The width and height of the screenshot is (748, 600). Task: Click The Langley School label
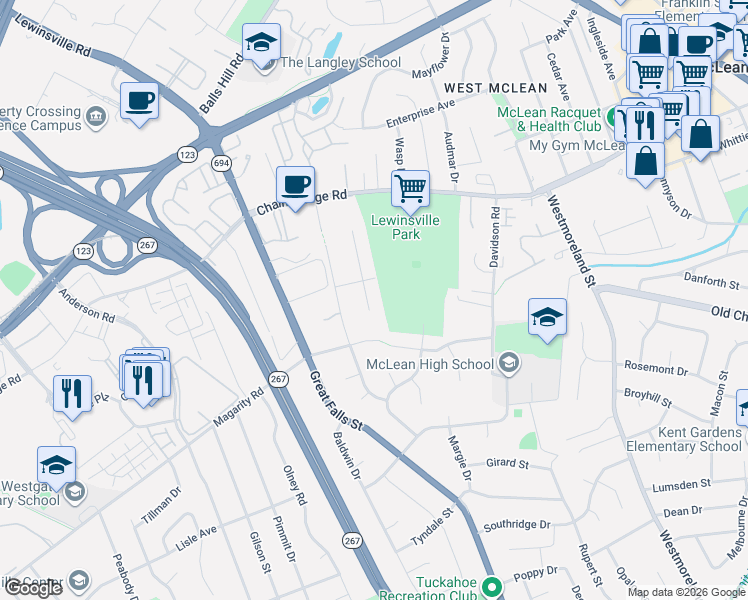[341, 62]
